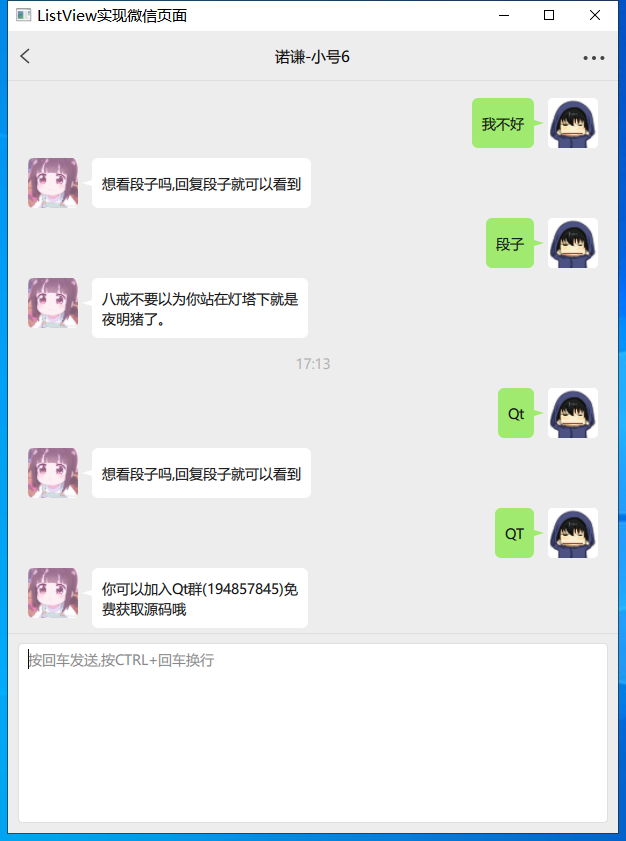Select the green '我不好' message bubble

(x=503, y=123)
